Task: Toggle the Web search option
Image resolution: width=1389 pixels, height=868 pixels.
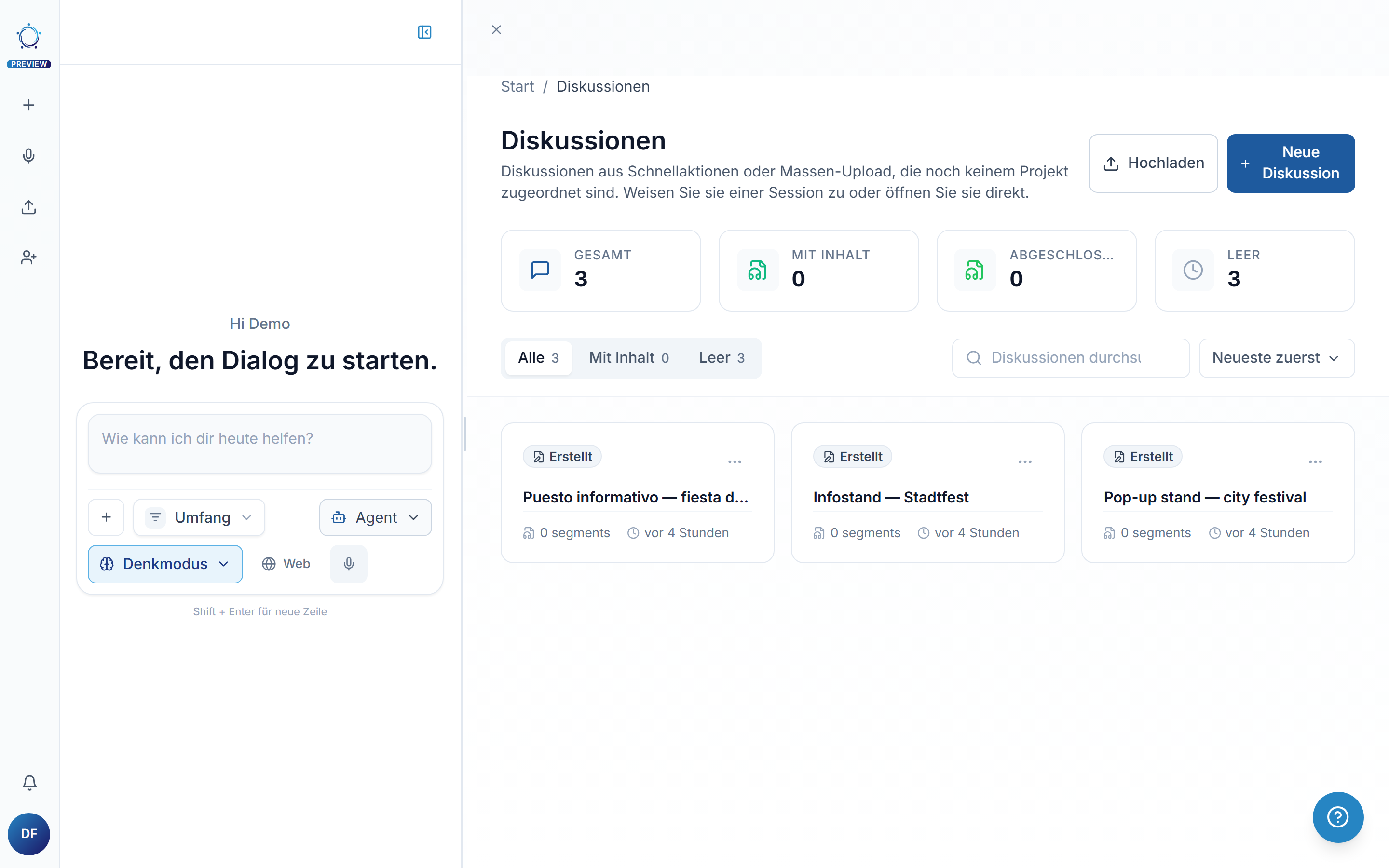Action: (286, 564)
